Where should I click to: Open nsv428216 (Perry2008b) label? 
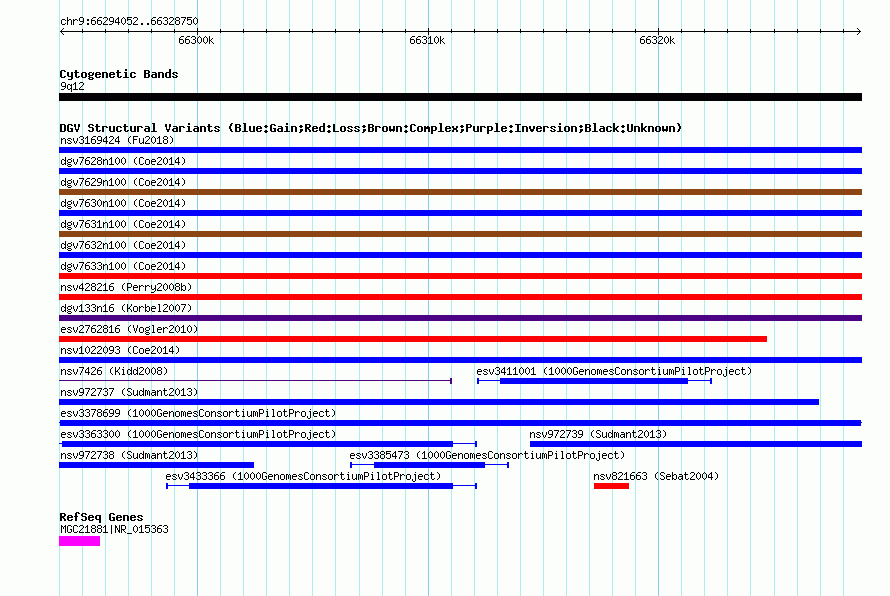pyautogui.click(x=126, y=287)
